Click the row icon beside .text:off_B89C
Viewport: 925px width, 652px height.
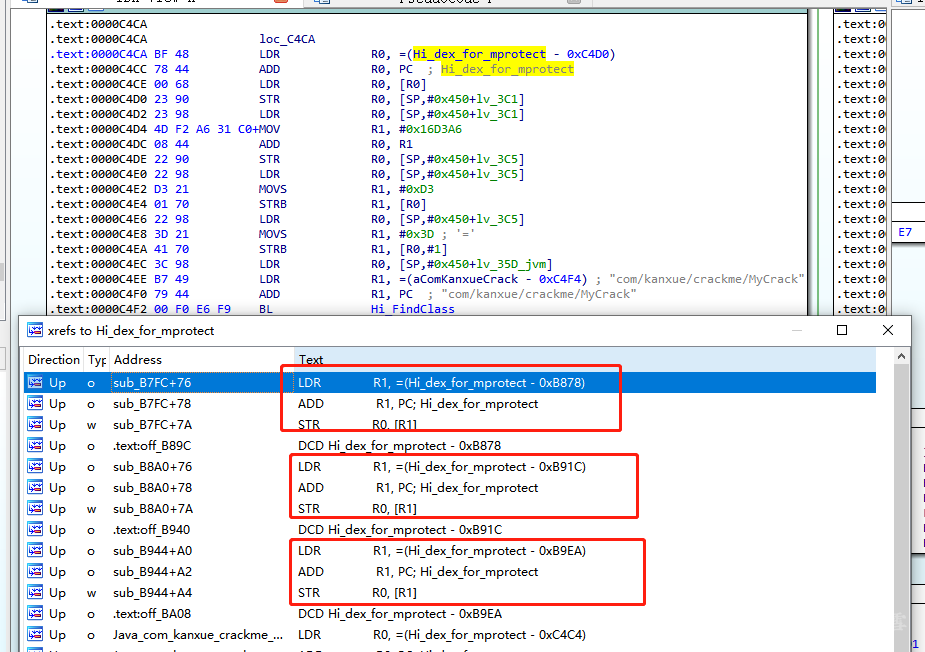click(x=35, y=445)
